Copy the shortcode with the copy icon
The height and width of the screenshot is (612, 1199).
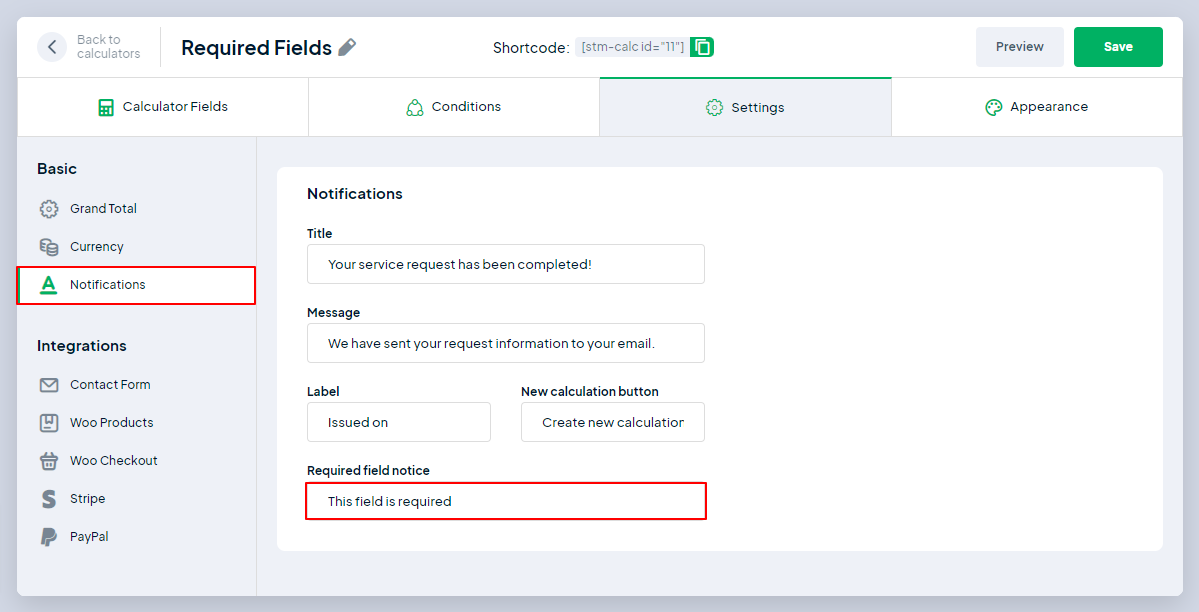coord(702,47)
